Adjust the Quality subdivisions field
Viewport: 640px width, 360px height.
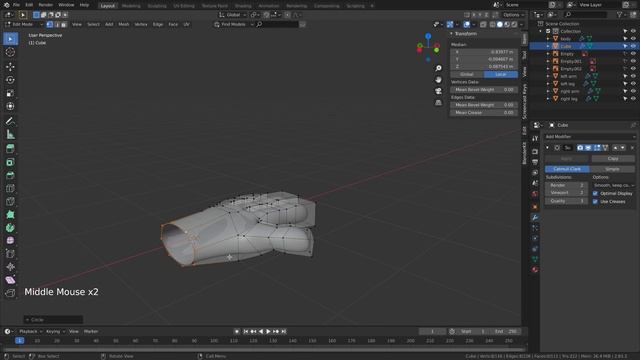pyautogui.click(x=567, y=201)
